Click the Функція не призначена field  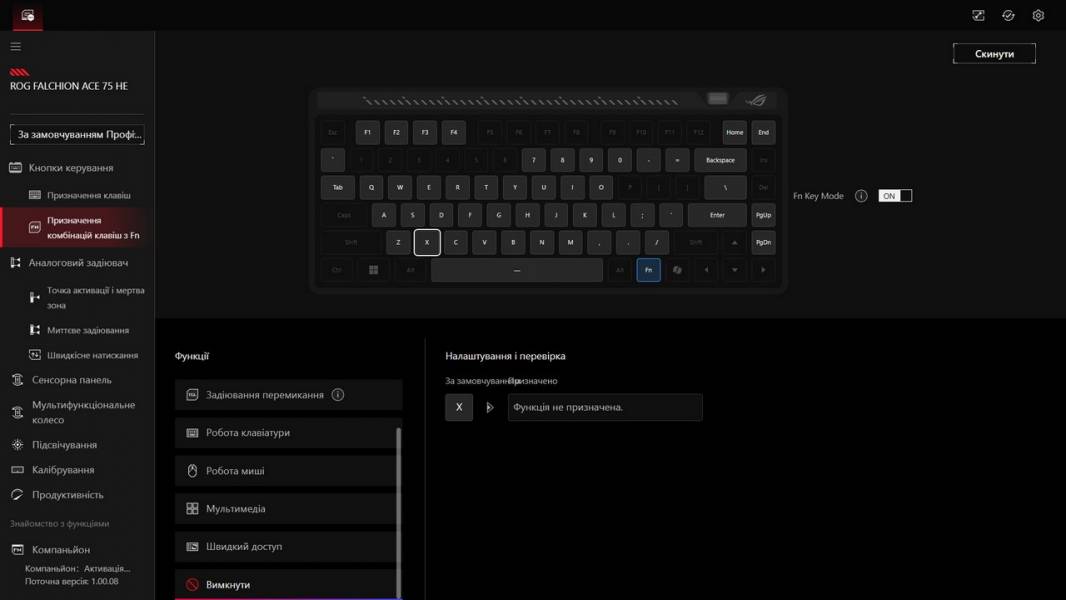tap(604, 407)
